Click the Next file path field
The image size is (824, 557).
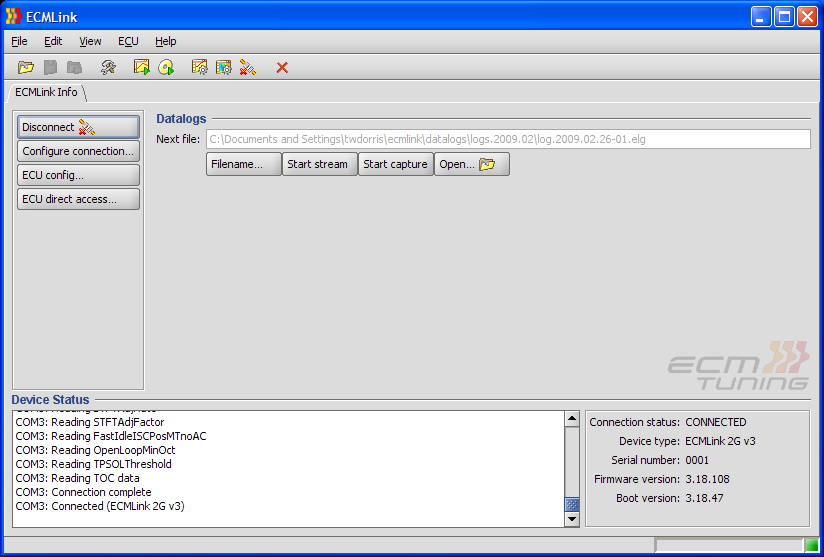(507, 139)
